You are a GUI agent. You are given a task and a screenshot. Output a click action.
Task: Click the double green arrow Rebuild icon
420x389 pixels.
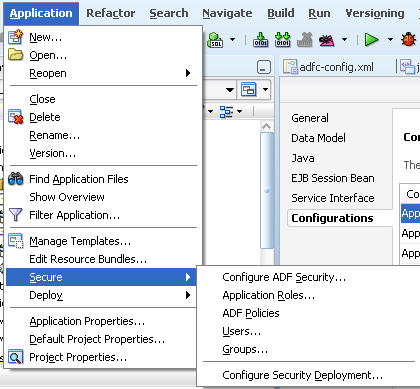tap(282, 40)
